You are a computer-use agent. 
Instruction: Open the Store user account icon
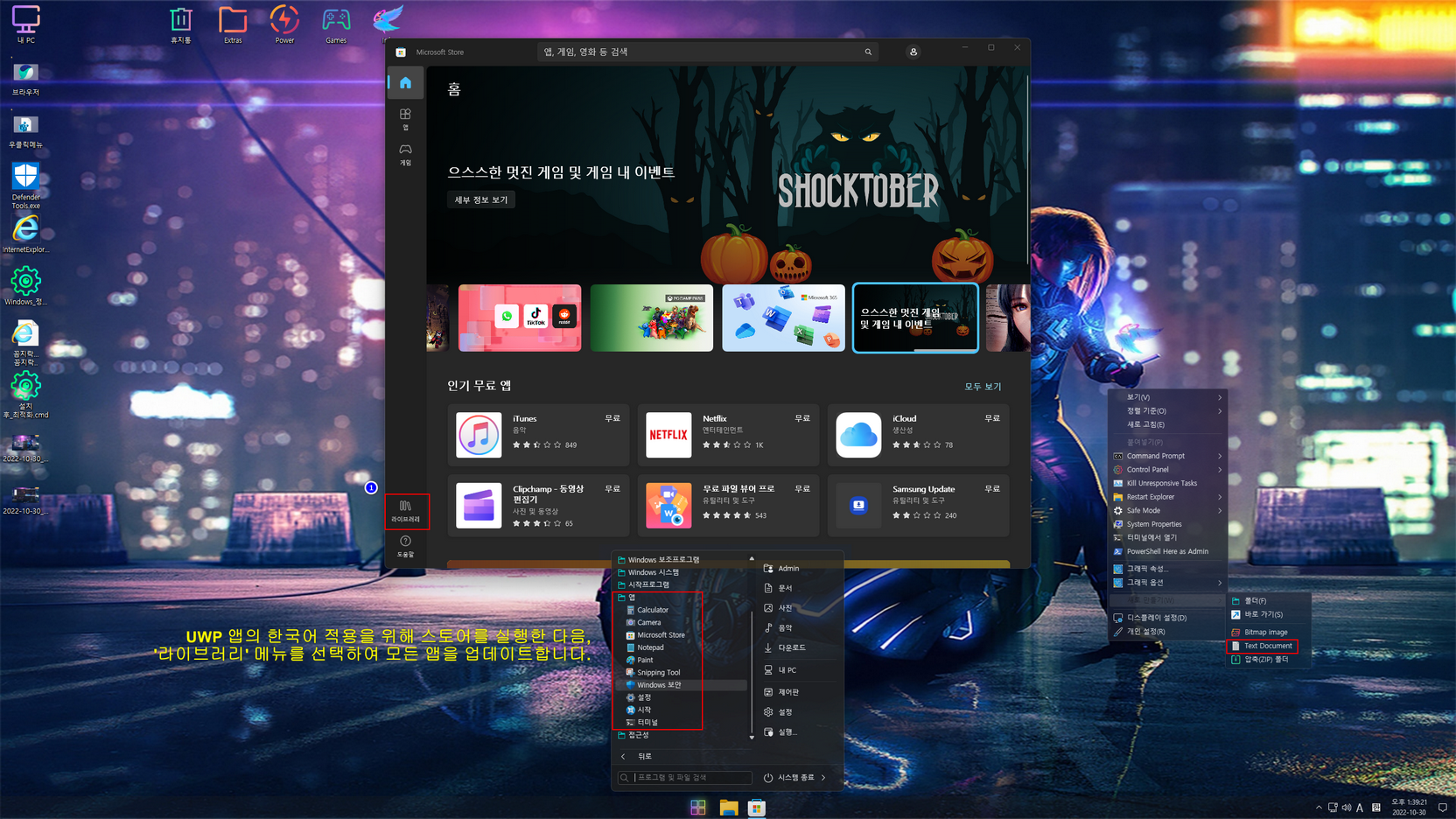(913, 52)
